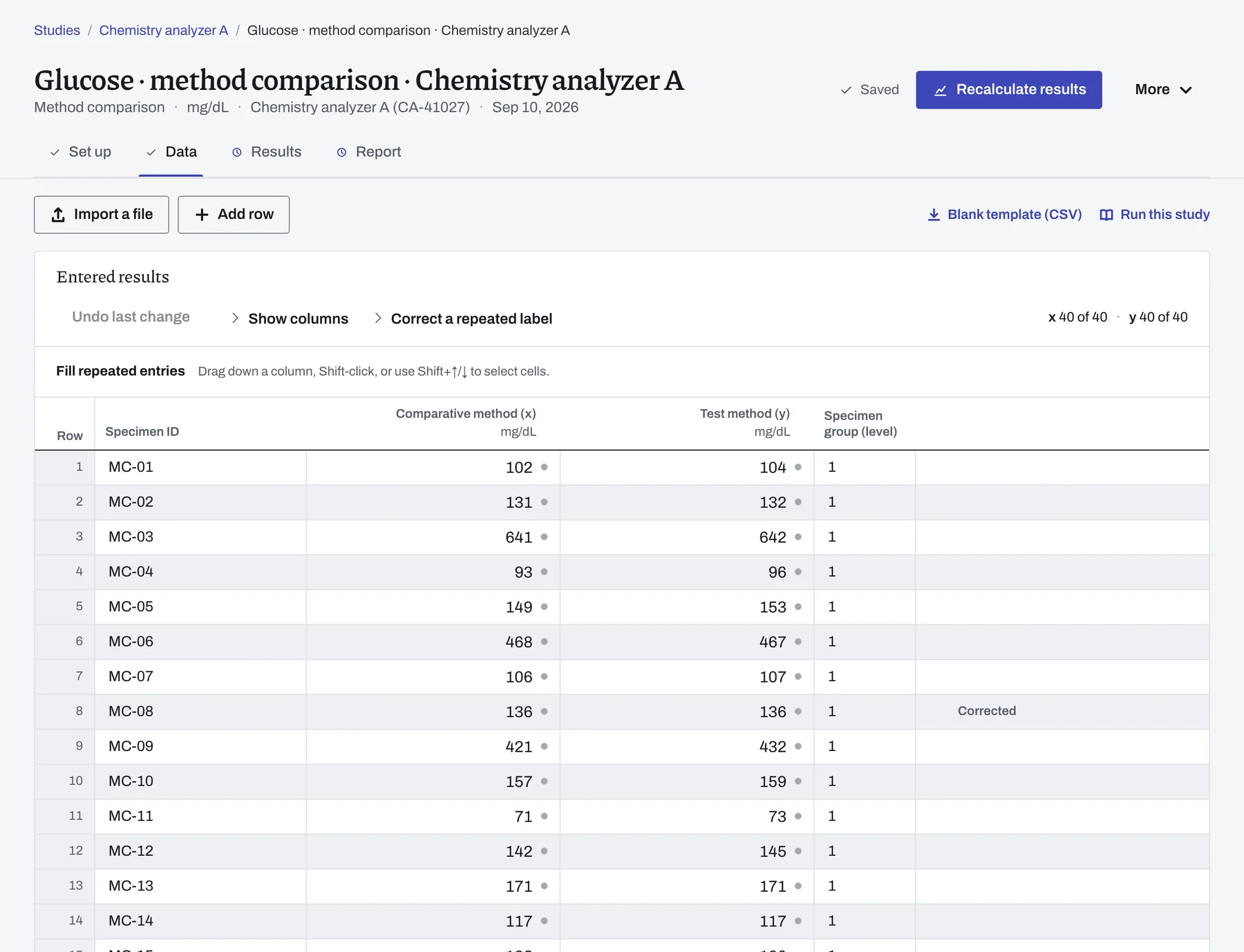Switch to the Set up tab
Screen dimensions: 1244x952
pyautogui.click(x=80, y=152)
